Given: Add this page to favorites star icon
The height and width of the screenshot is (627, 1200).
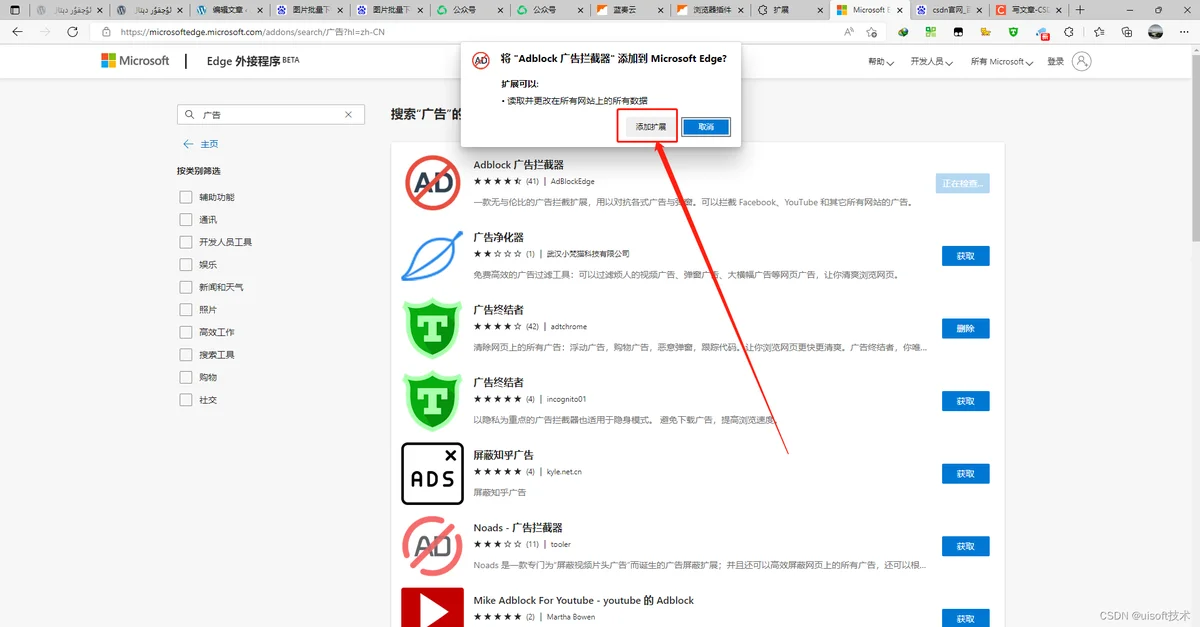Looking at the screenshot, I should click(x=874, y=31).
